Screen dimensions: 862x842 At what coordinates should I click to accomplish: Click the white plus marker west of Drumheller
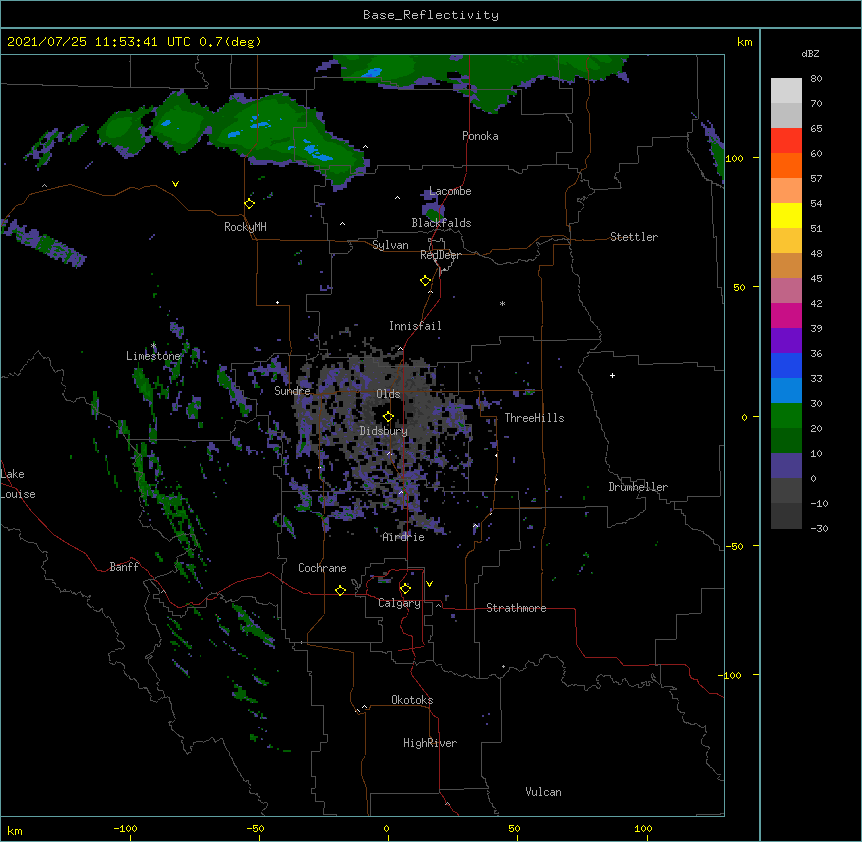tap(612, 375)
